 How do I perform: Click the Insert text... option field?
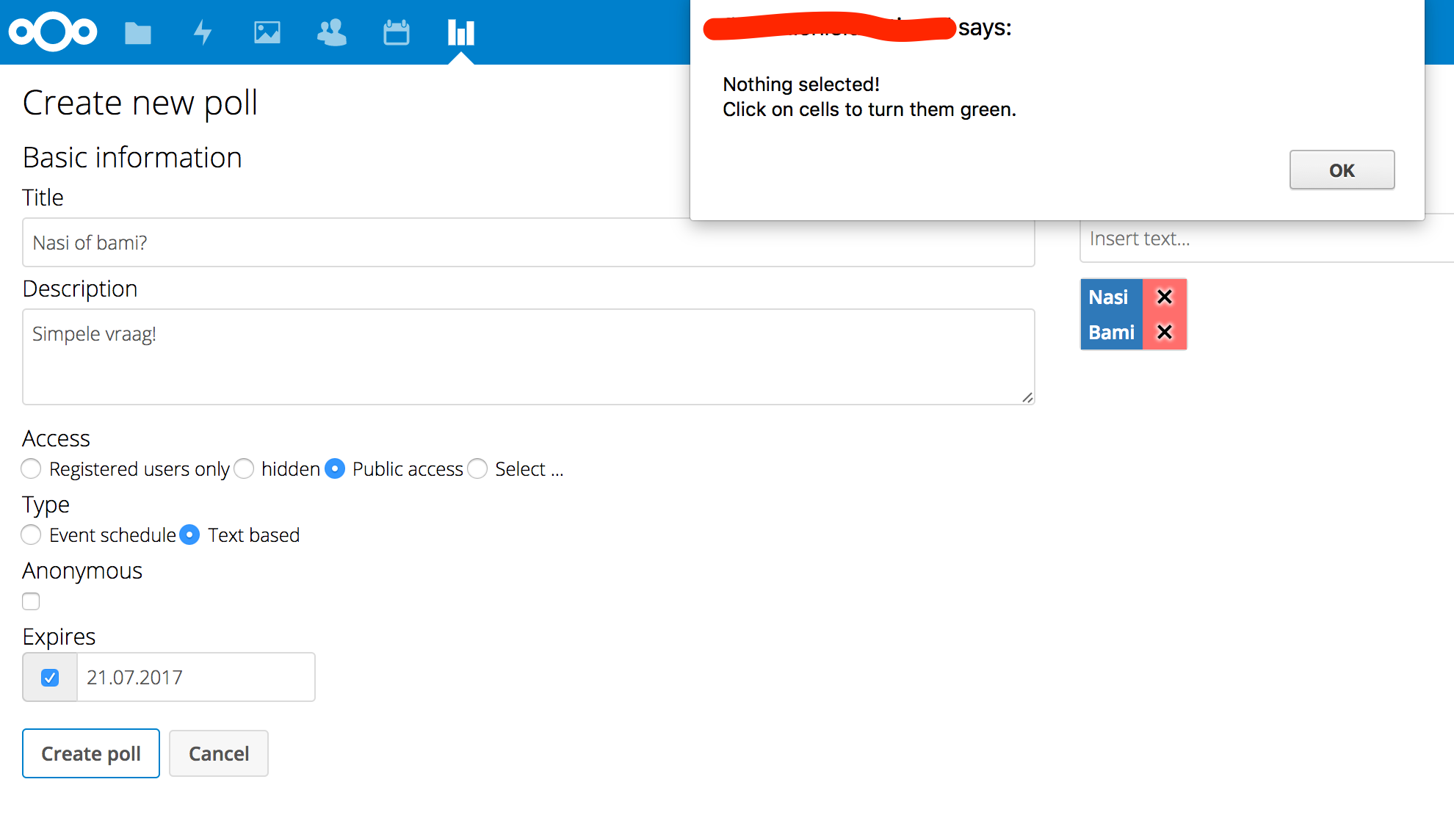click(x=1267, y=239)
